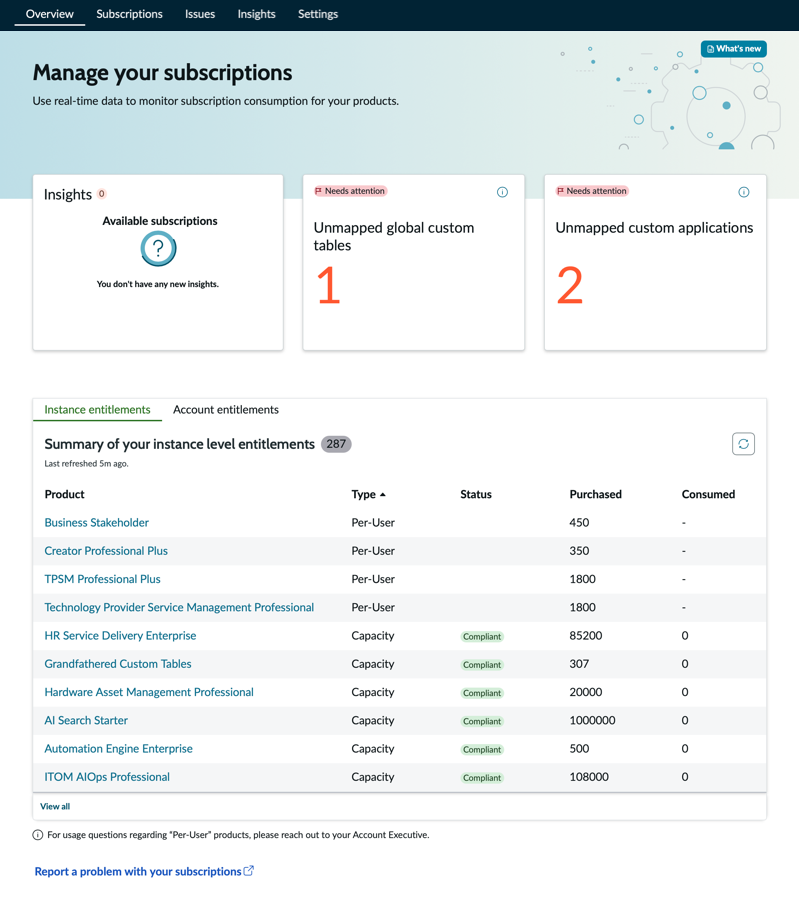Image resolution: width=799 pixels, height=897 pixels.
Task: Open the Insights navigation tab
Action: tap(256, 14)
